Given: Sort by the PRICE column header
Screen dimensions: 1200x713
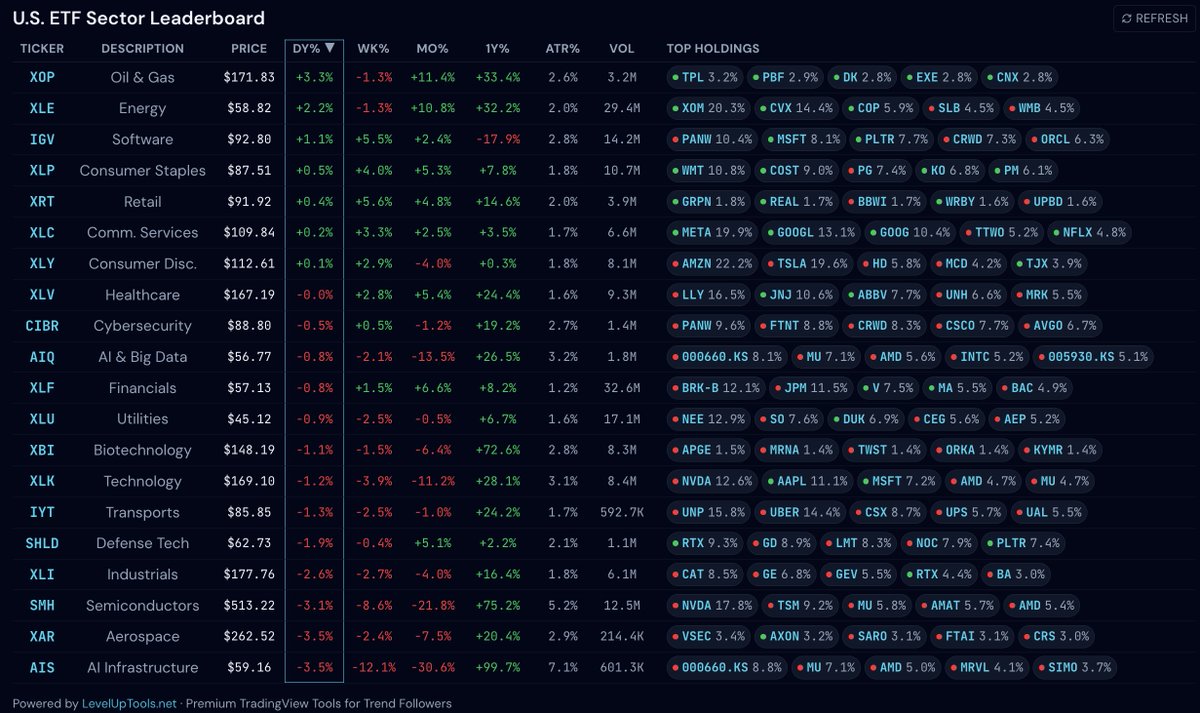Looking at the screenshot, I should pos(249,48).
